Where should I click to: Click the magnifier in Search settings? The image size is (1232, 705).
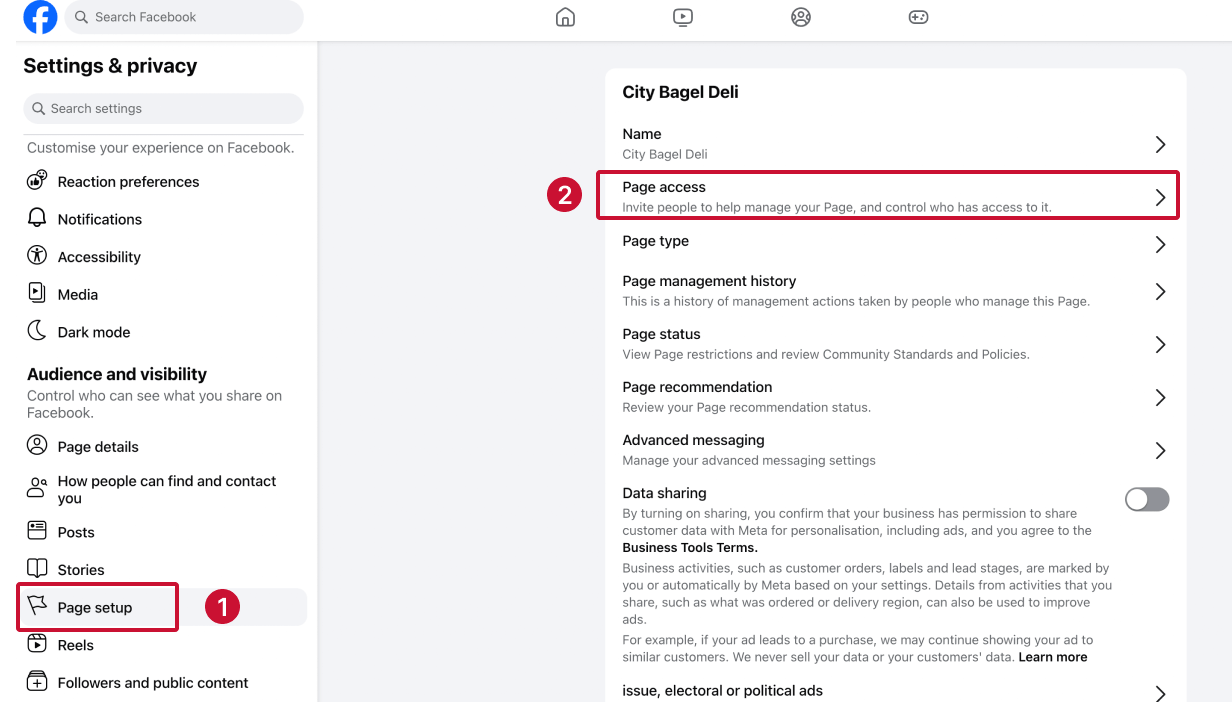39,108
